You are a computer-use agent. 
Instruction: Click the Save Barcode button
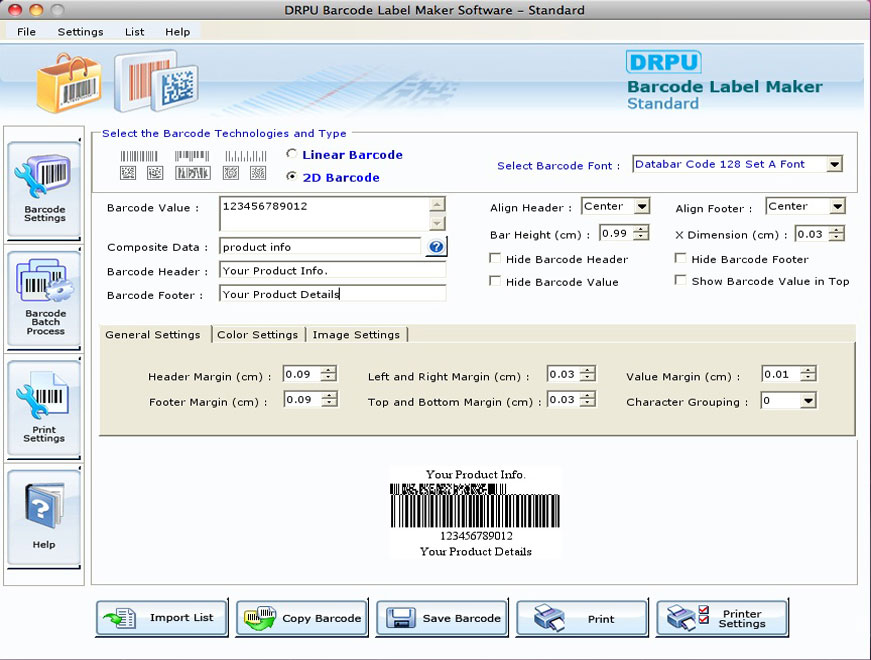pos(442,618)
